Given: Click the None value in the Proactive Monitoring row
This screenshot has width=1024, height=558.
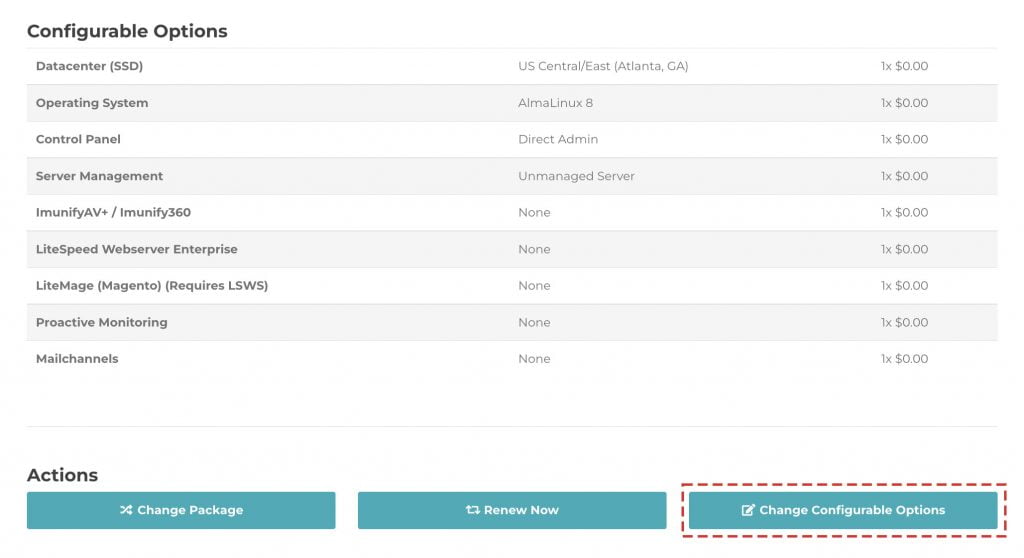Looking at the screenshot, I should tap(534, 322).
